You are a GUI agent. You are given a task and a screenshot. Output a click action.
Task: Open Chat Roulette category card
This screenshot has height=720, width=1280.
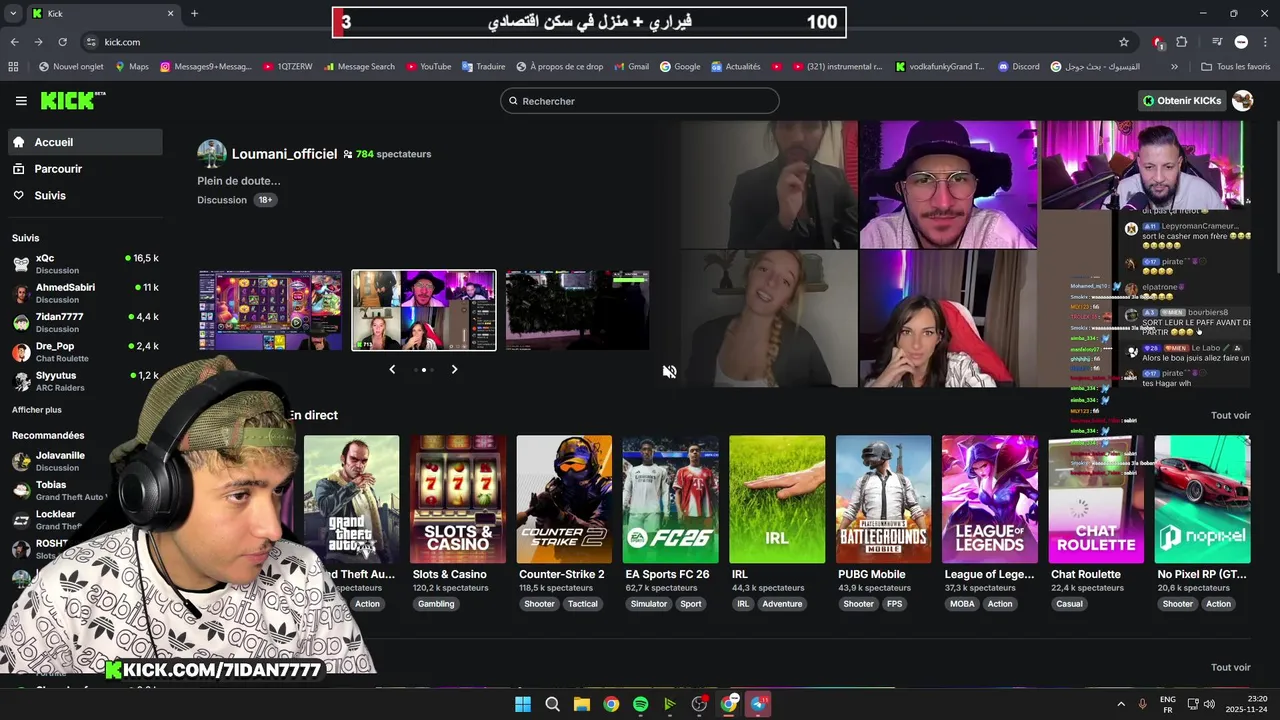tap(1096, 499)
